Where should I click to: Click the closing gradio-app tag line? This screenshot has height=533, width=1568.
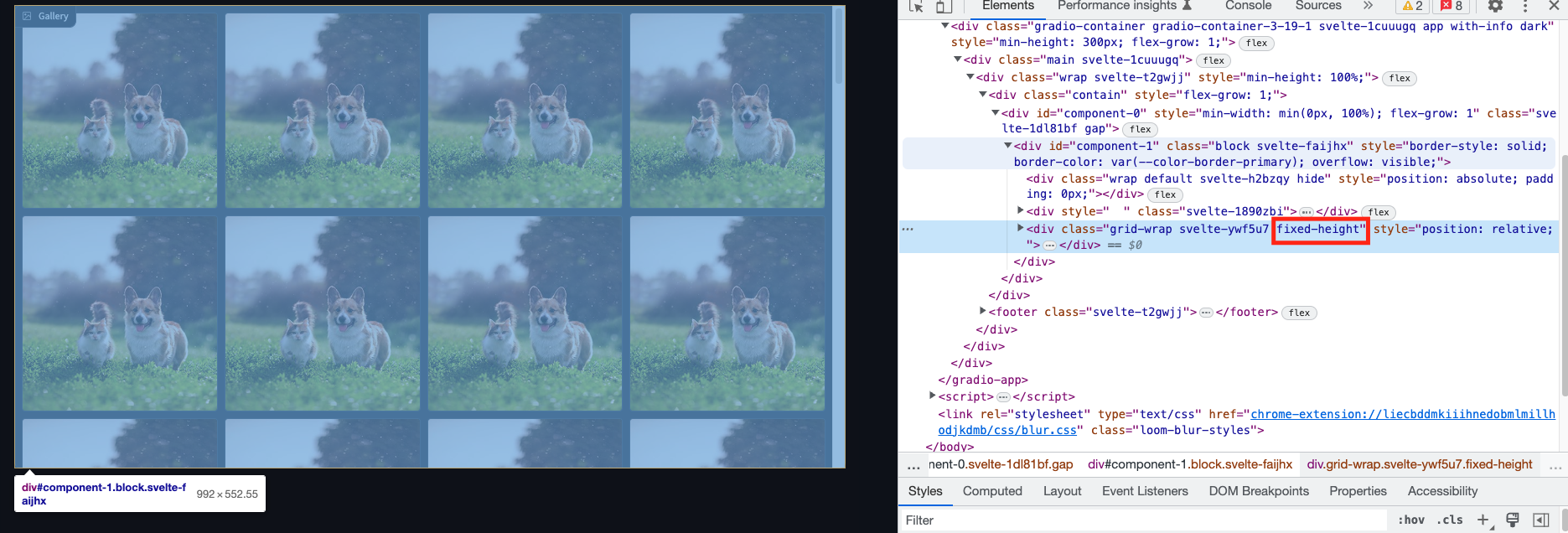coord(983,380)
